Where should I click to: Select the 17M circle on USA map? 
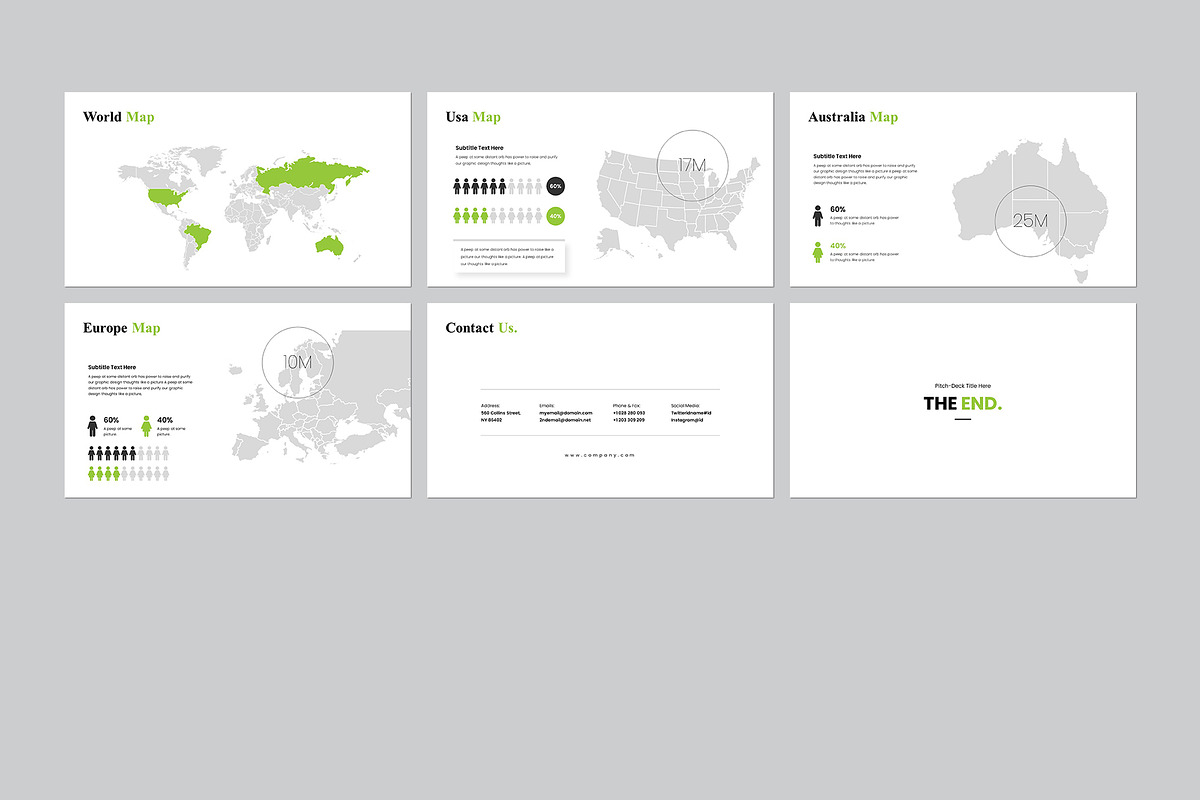(x=692, y=166)
